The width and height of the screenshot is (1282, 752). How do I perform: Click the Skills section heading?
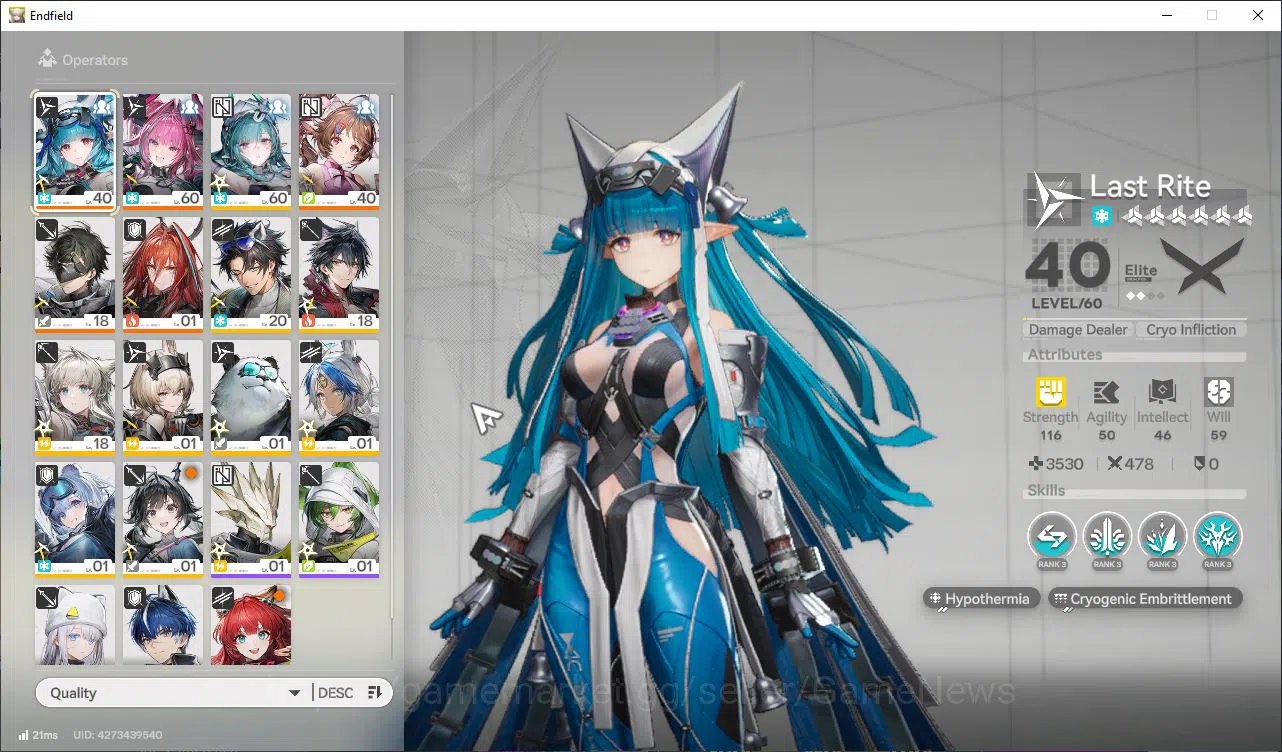coord(1046,491)
